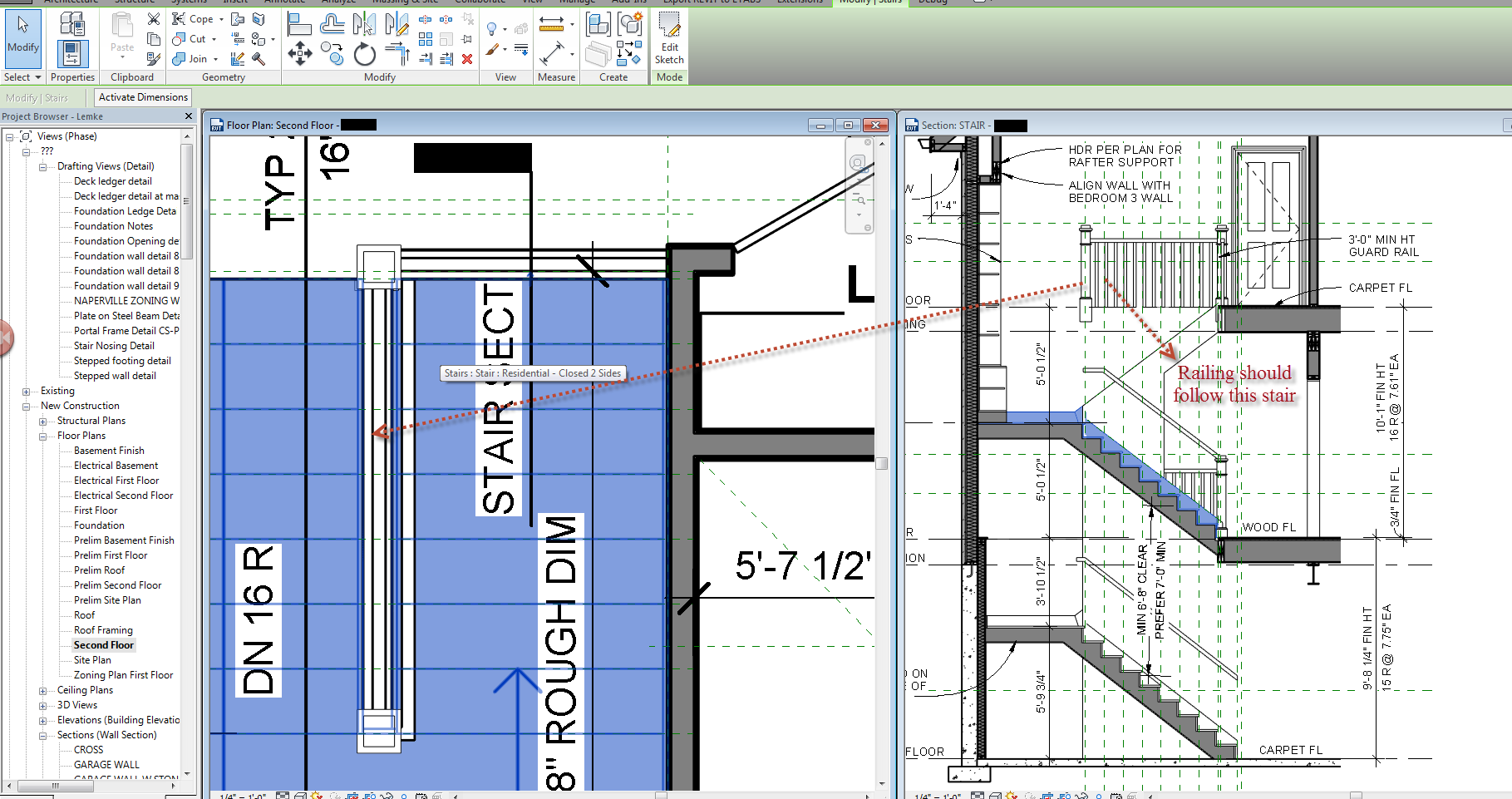Collapse the Floor Plans node
The width and height of the screenshot is (1512, 799).
[x=42, y=436]
